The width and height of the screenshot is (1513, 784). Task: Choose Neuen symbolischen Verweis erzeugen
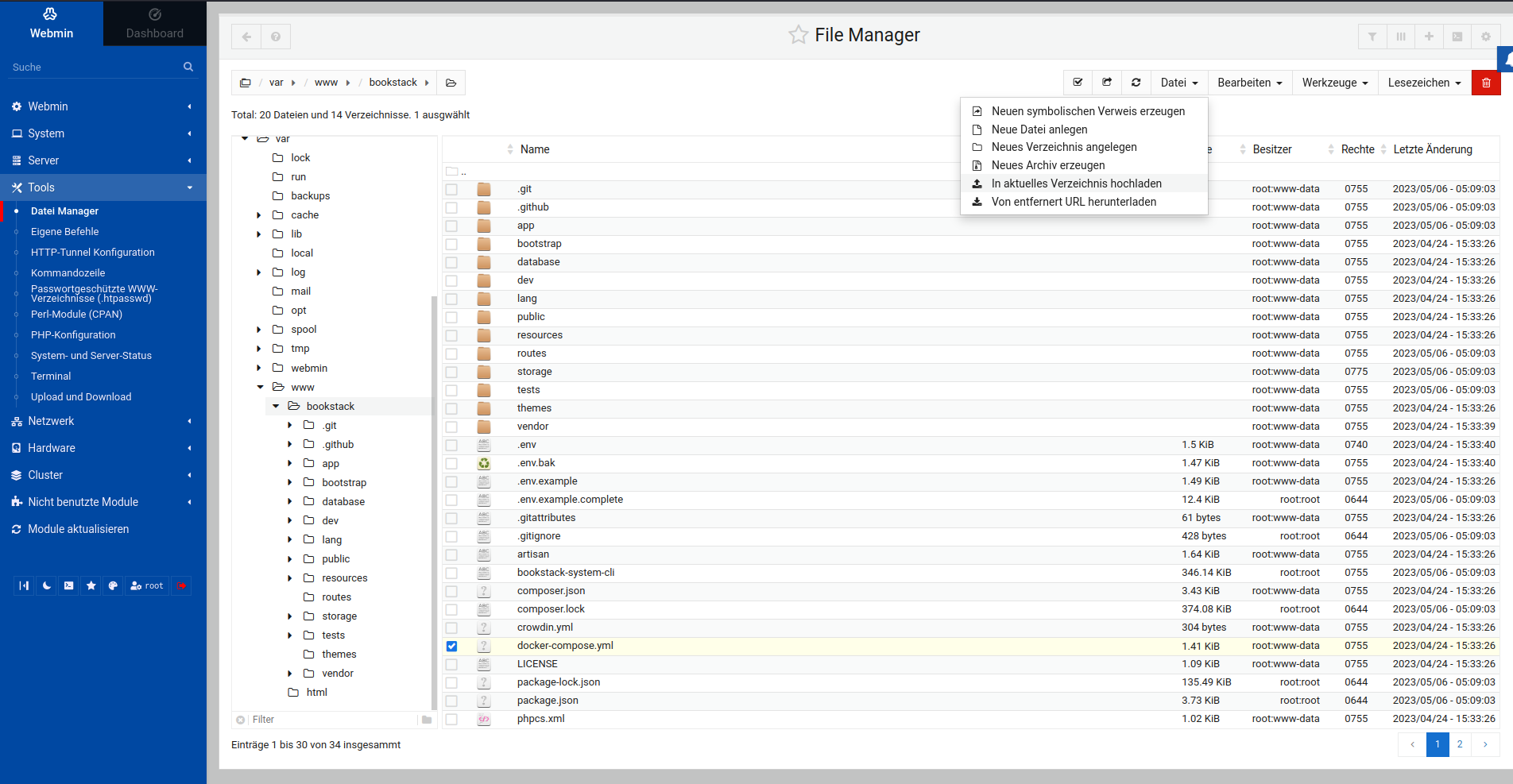point(1084,111)
